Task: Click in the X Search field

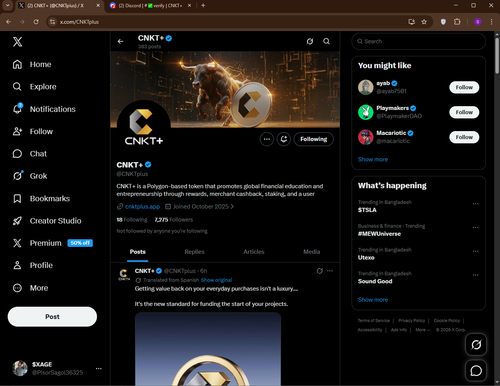Action: (x=418, y=41)
